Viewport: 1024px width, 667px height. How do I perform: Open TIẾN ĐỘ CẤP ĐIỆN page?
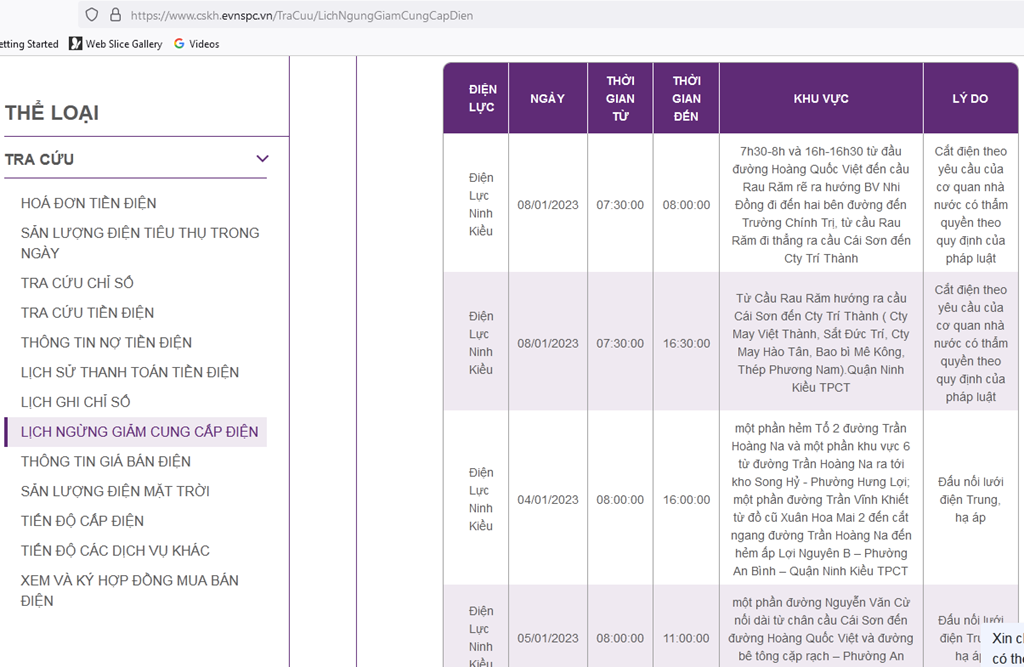tap(82, 521)
